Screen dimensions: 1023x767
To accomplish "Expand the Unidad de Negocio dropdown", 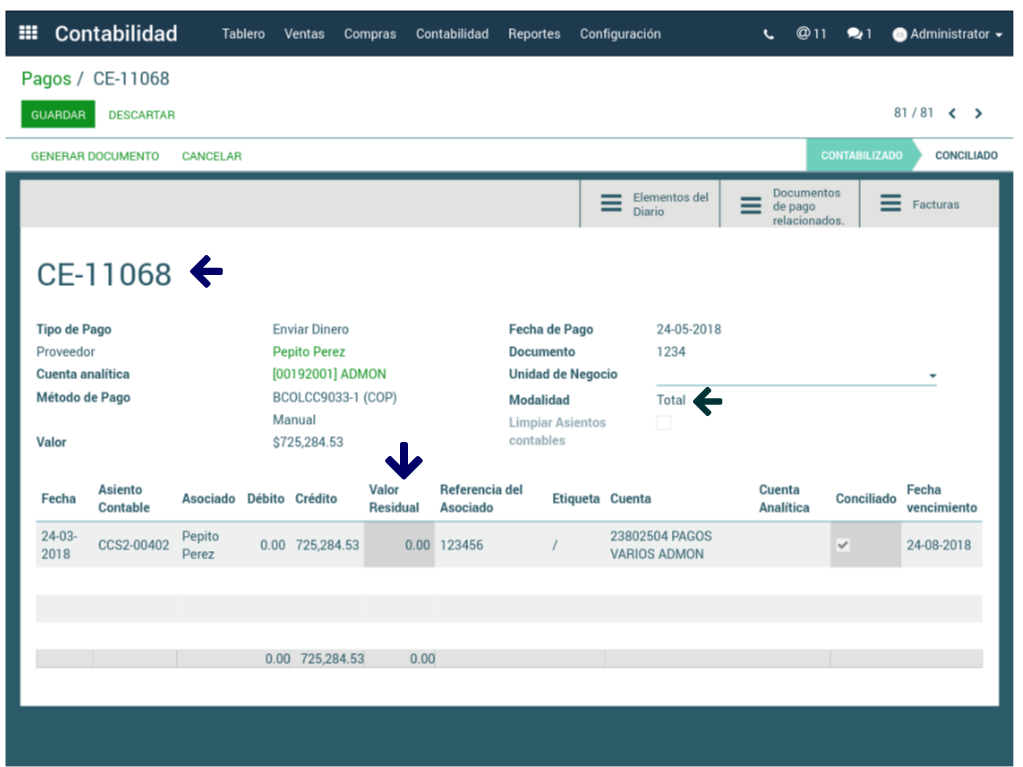I will pos(932,376).
